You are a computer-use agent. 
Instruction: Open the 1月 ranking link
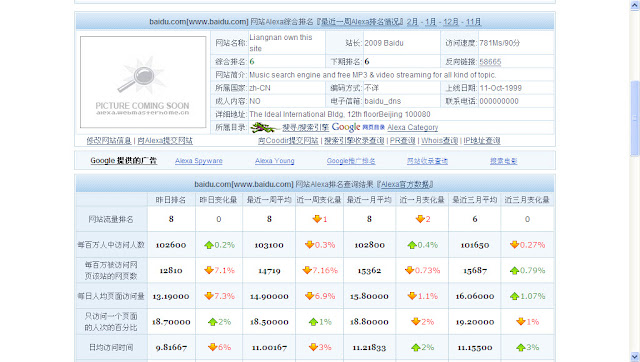click(431, 22)
